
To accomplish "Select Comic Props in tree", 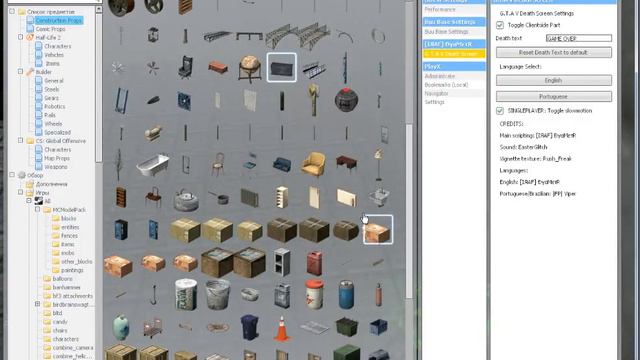I will click(x=50, y=29).
